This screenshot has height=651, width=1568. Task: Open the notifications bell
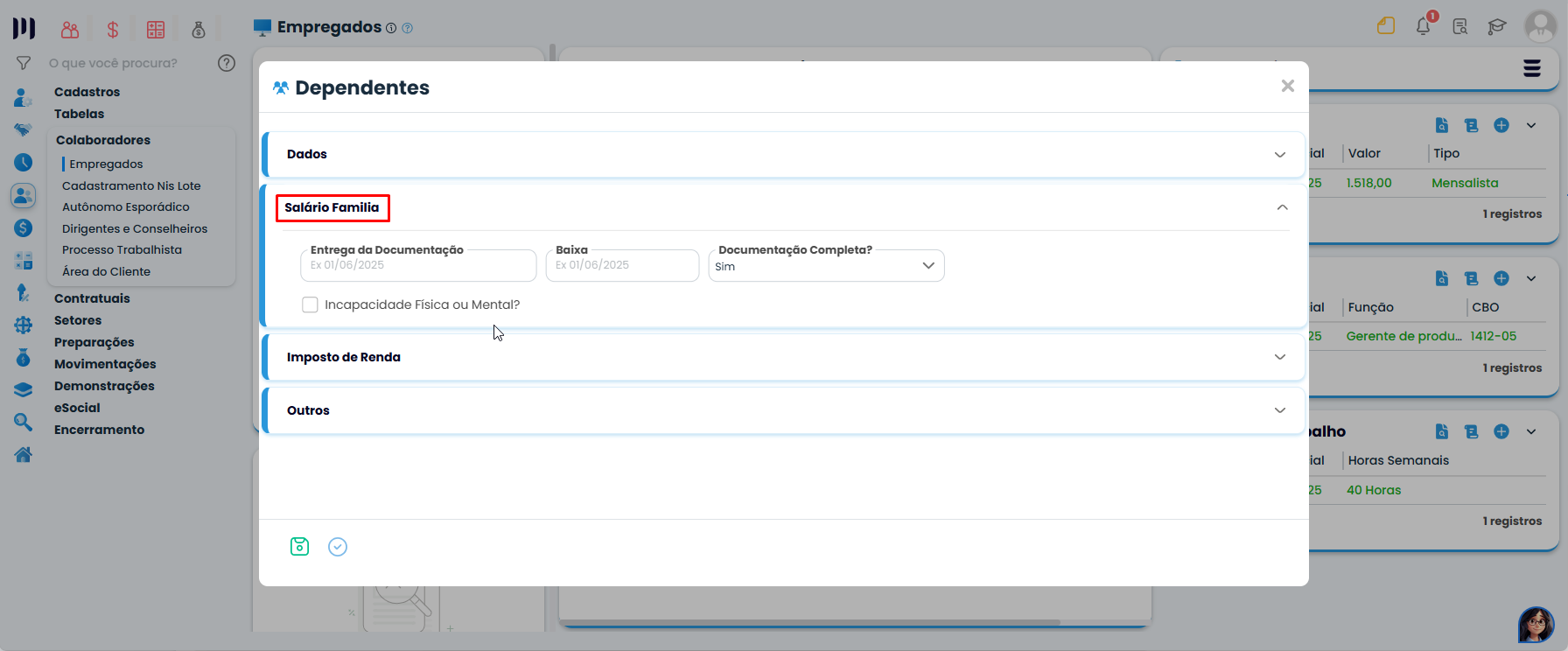(1424, 25)
